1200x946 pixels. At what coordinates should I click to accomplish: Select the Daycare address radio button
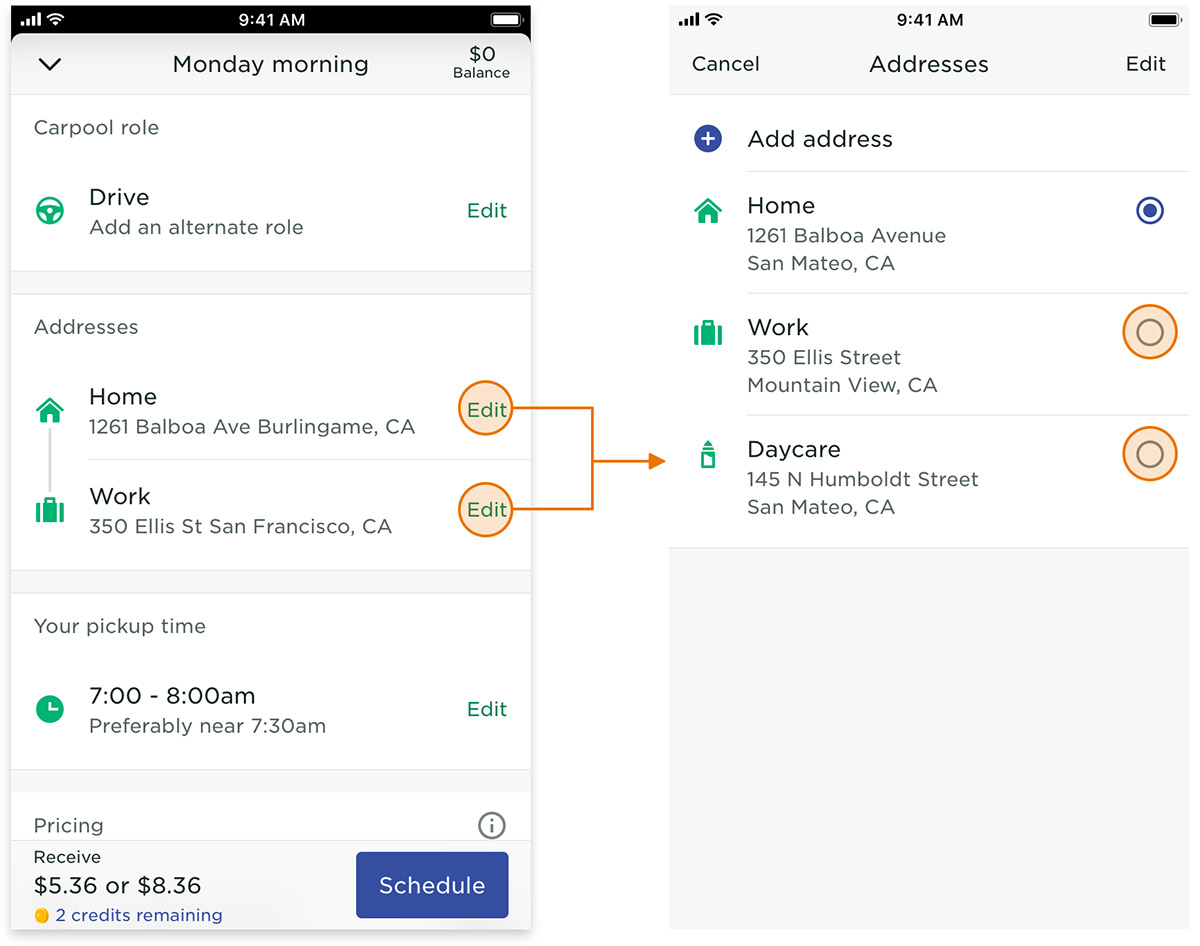click(x=1150, y=454)
